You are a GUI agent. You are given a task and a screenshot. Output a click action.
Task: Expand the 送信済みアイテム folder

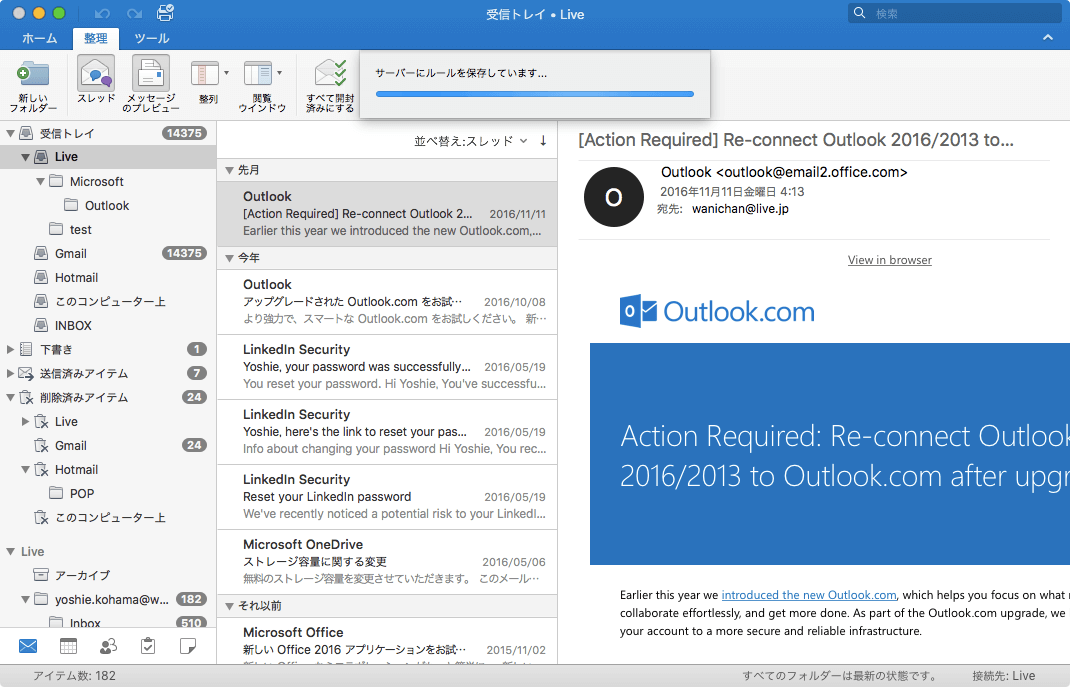point(10,373)
